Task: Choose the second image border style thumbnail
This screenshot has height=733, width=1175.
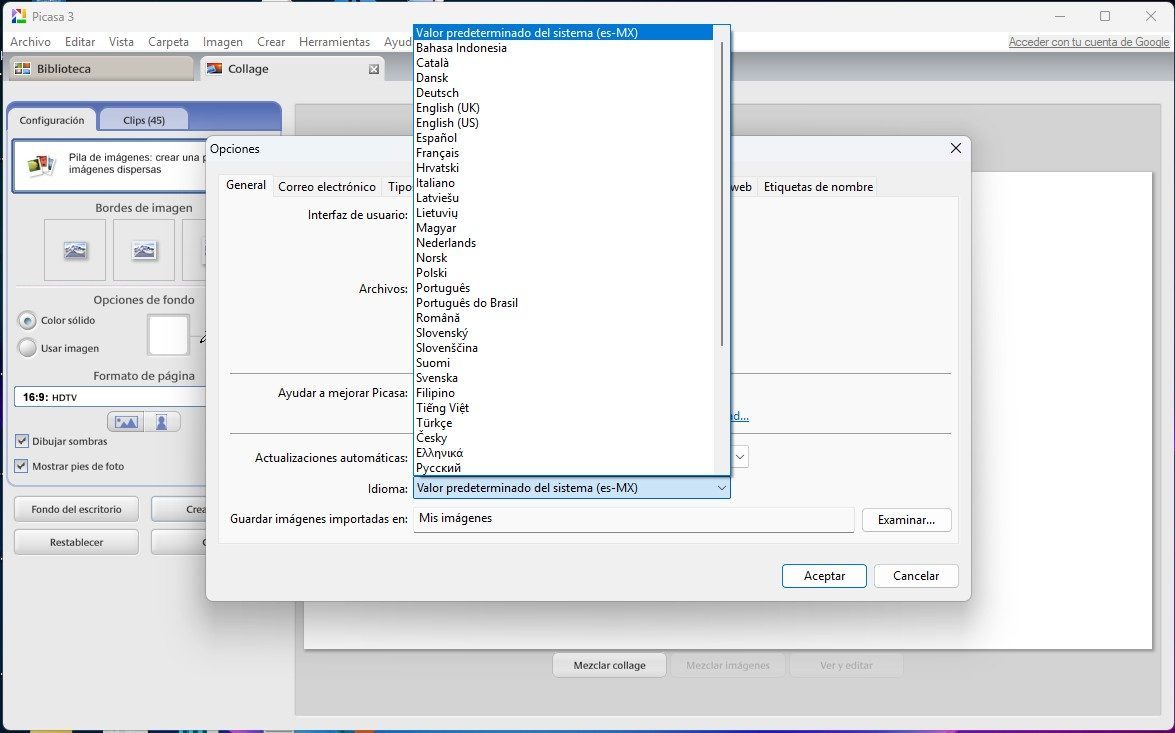Action: click(144, 250)
